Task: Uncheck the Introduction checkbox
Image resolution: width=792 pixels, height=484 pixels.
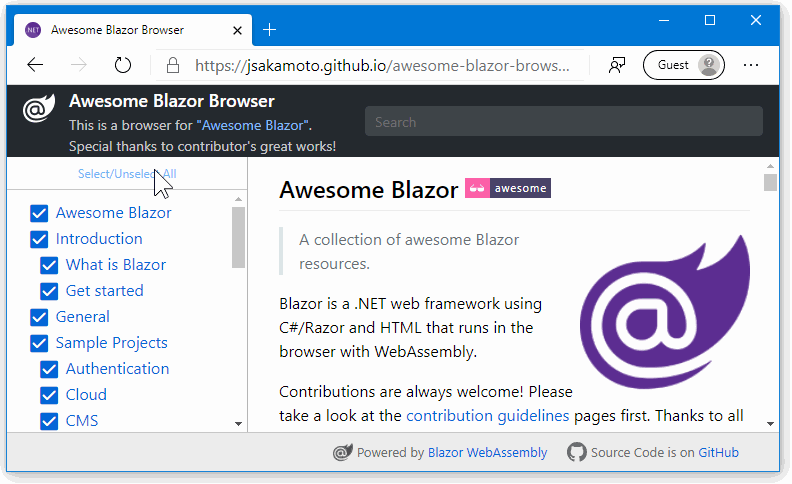Action: [39, 239]
